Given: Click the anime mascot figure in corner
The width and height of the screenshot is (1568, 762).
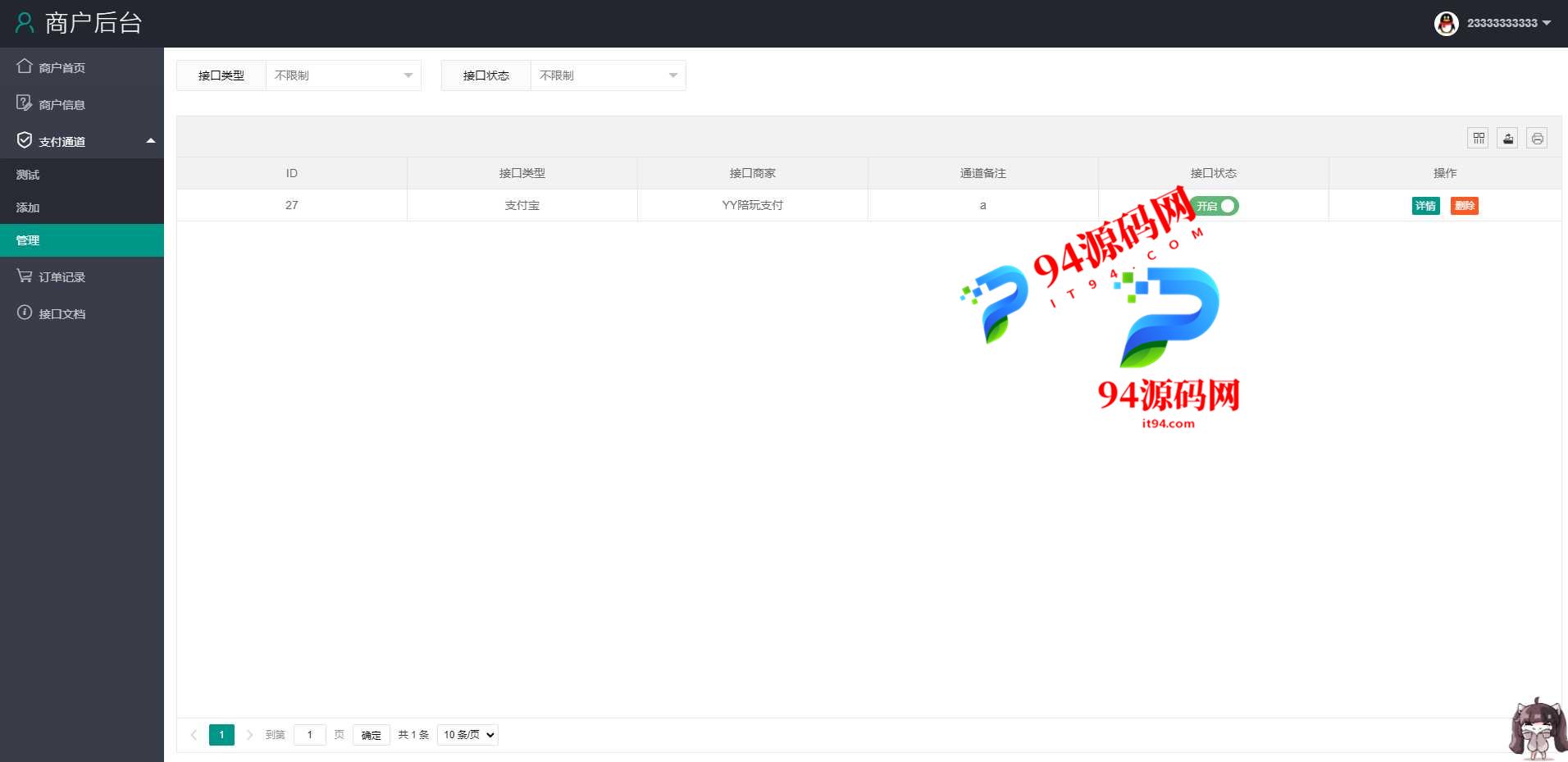Looking at the screenshot, I should click(1537, 728).
